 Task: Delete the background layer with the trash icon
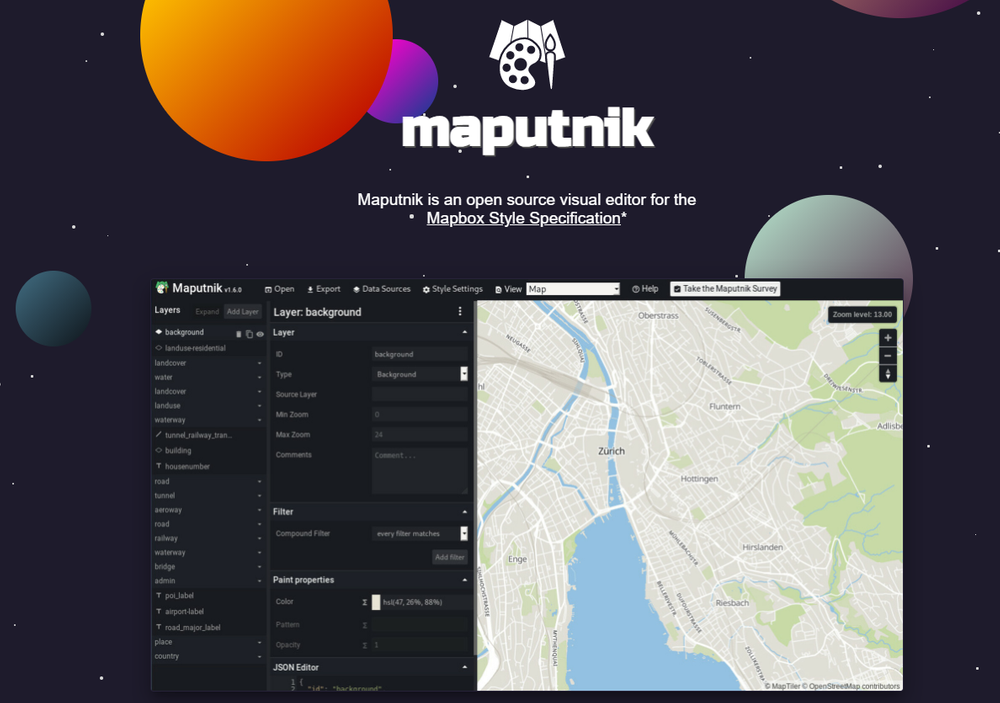pos(239,333)
